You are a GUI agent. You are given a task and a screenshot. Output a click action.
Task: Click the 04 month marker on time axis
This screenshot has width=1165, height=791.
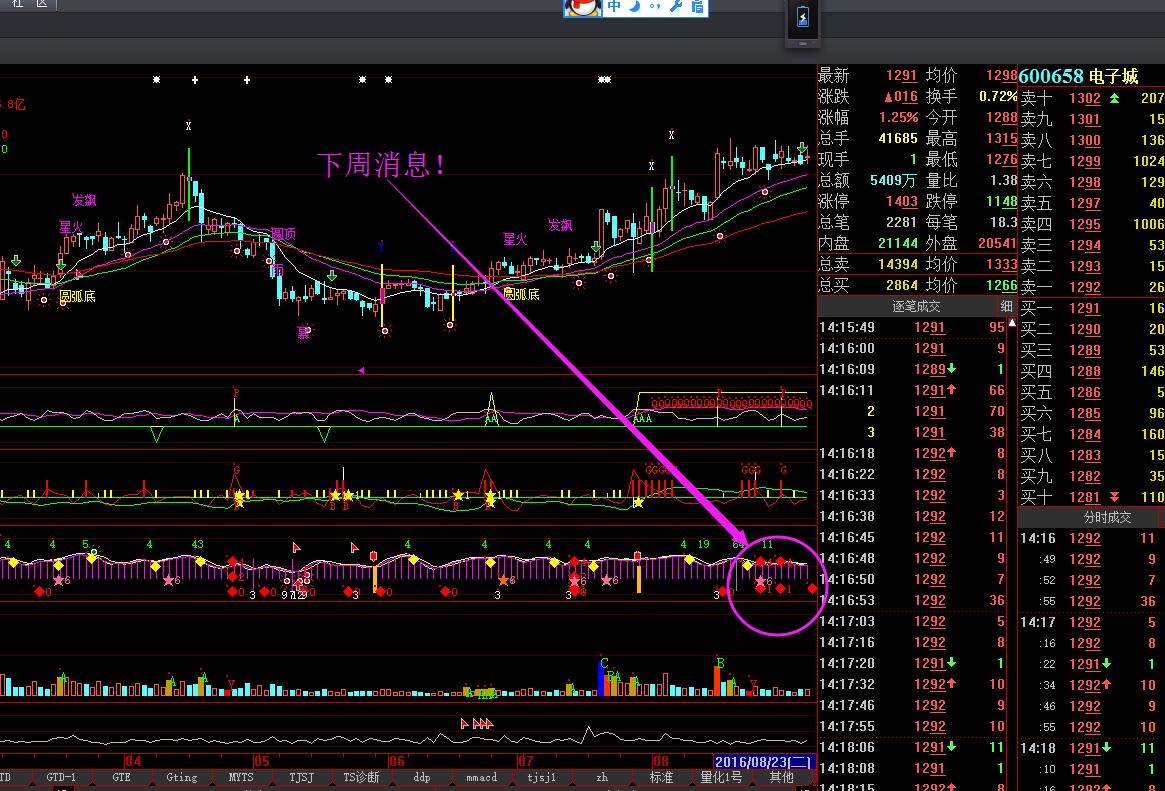(x=133, y=761)
